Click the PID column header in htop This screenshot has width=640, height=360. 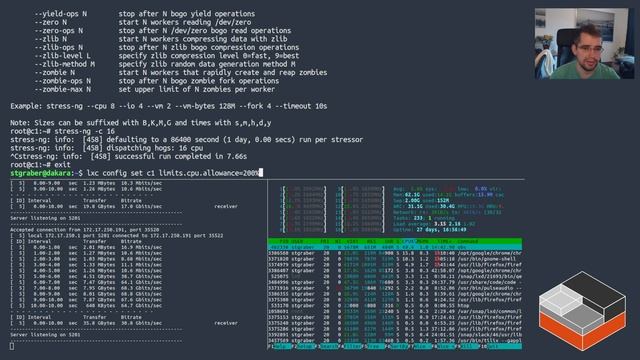[283, 241]
